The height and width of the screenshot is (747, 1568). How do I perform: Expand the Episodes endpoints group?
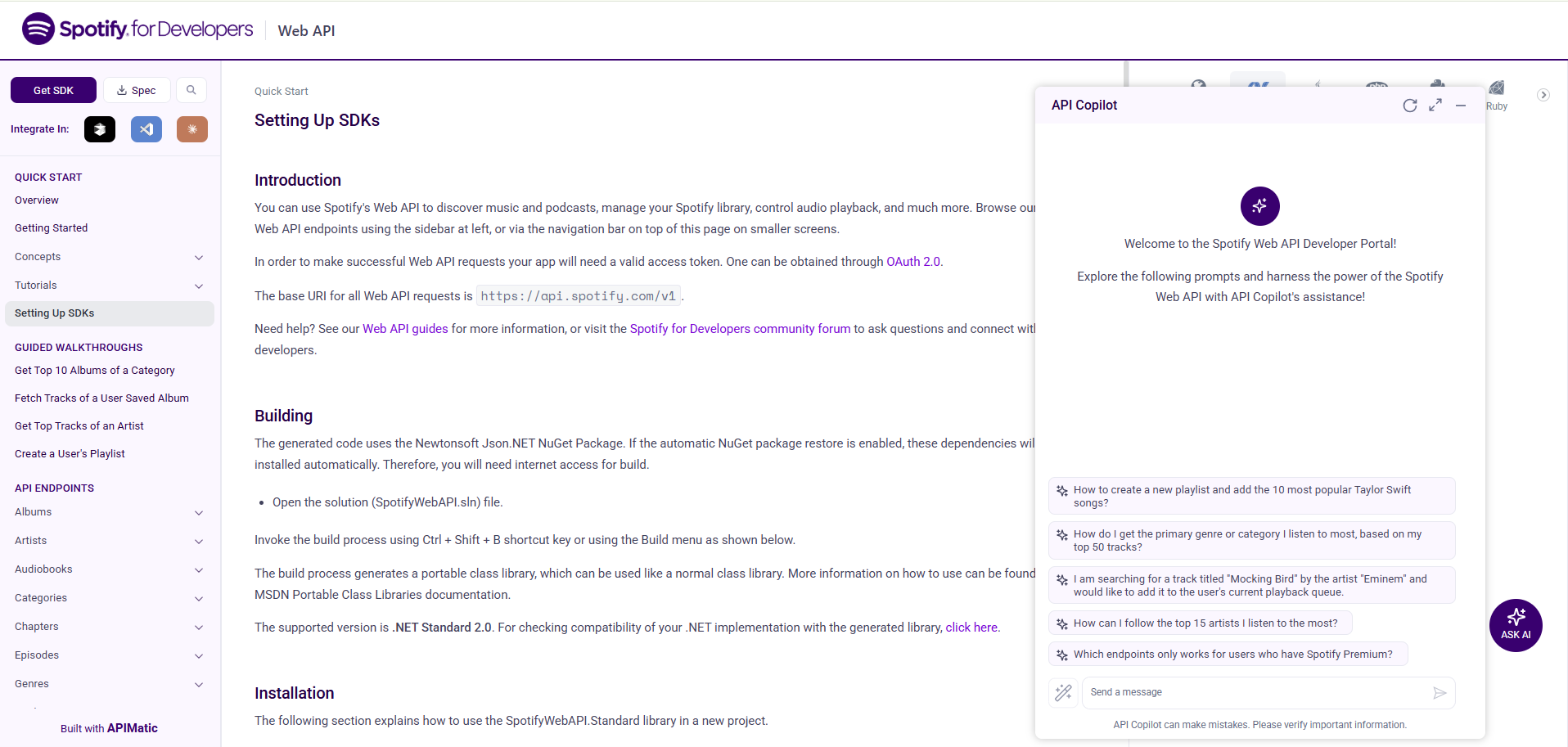click(110, 655)
